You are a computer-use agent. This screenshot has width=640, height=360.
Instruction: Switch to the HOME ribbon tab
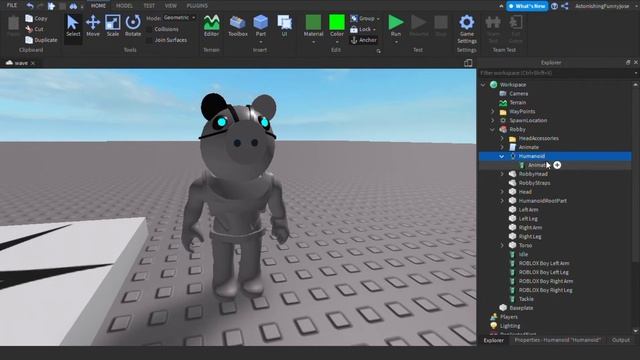click(98, 6)
